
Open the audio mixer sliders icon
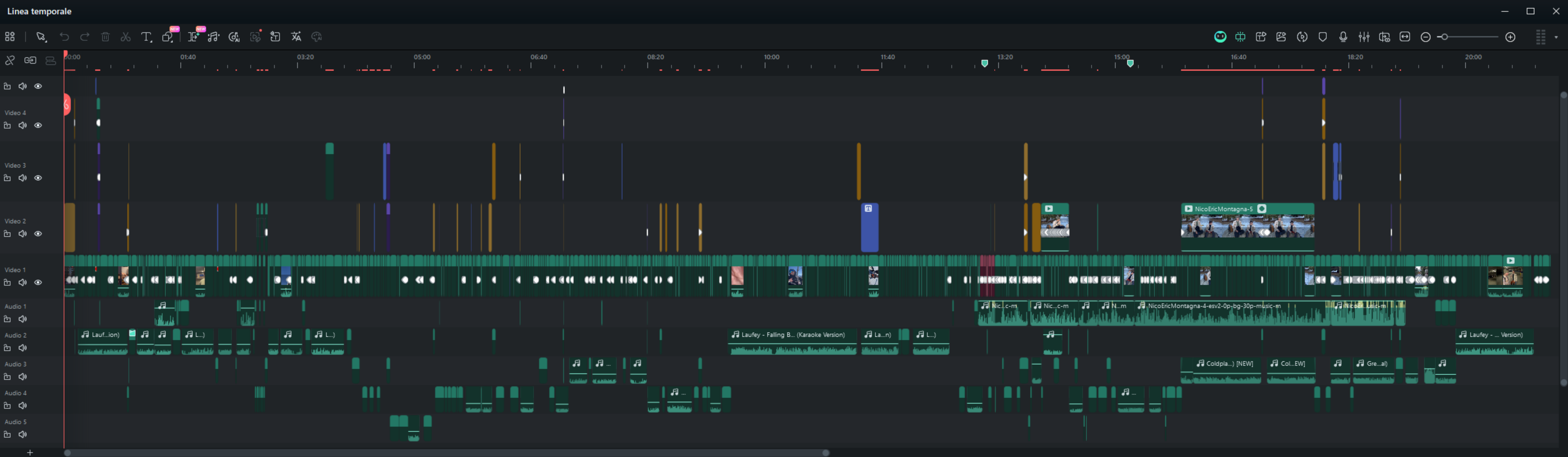[1364, 37]
